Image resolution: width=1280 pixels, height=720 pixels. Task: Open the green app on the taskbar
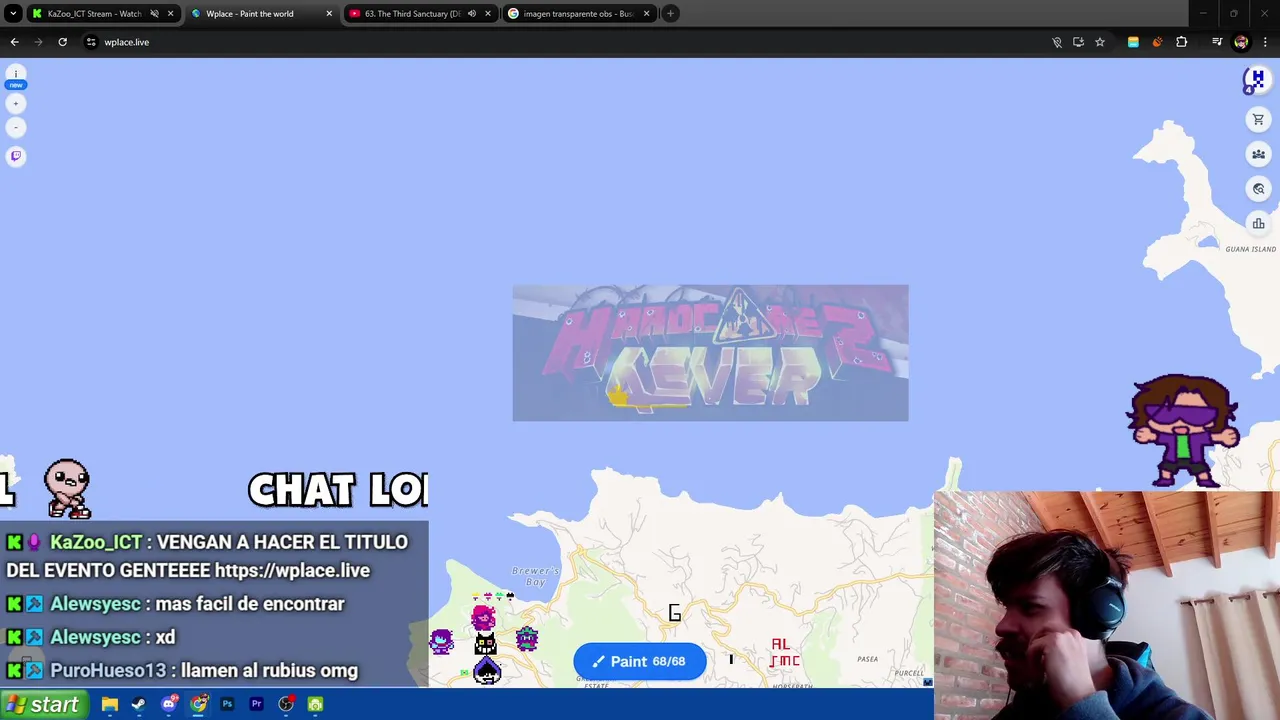pyautogui.click(x=315, y=705)
